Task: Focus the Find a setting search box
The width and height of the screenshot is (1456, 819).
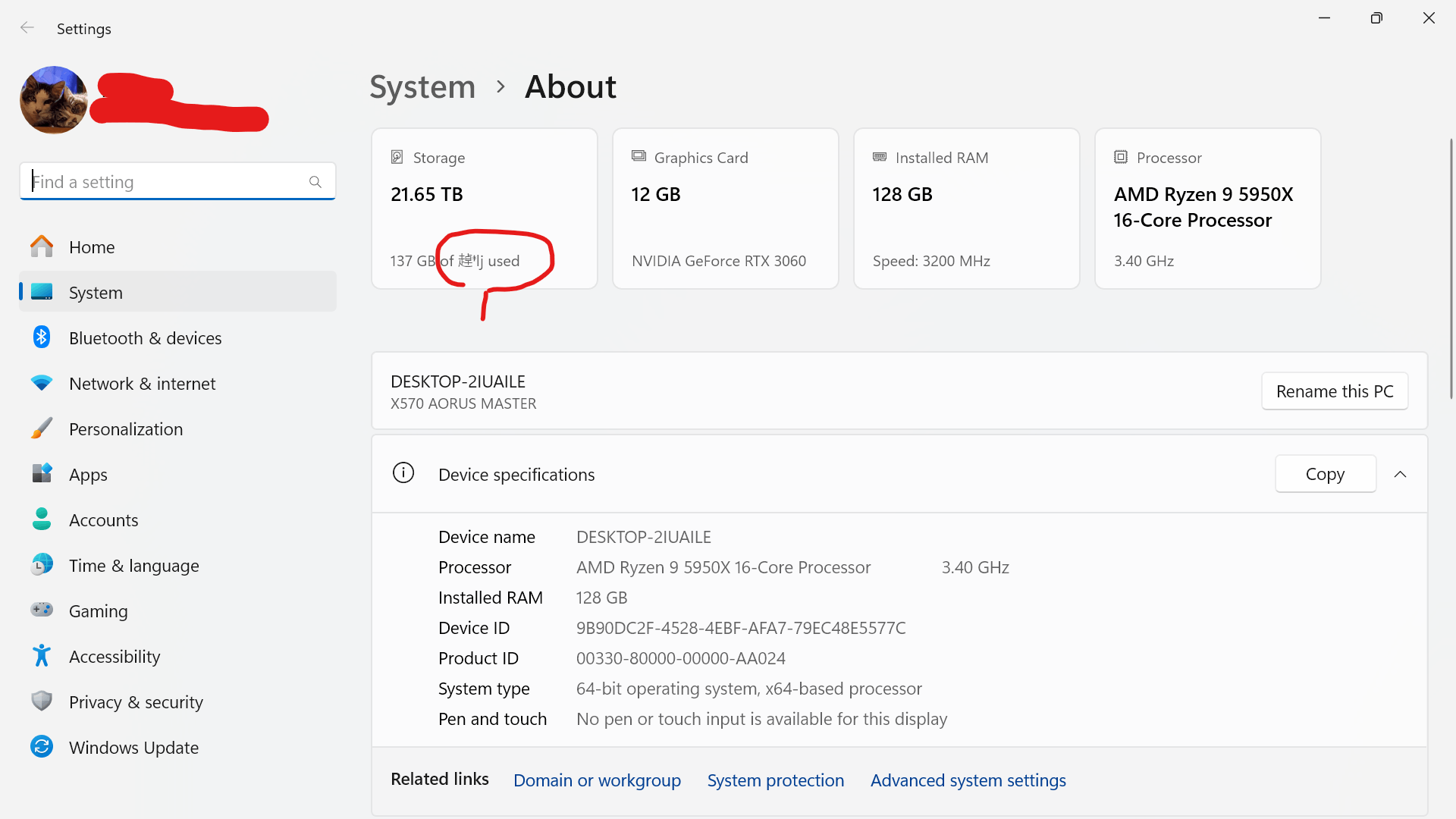Action: (x=167, y=182)
